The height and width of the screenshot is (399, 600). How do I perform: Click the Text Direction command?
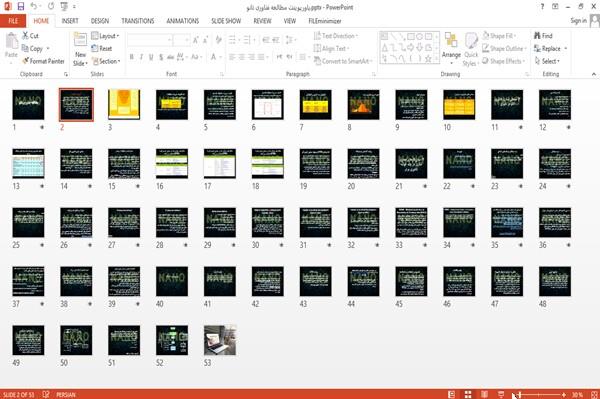pos(336,36)
